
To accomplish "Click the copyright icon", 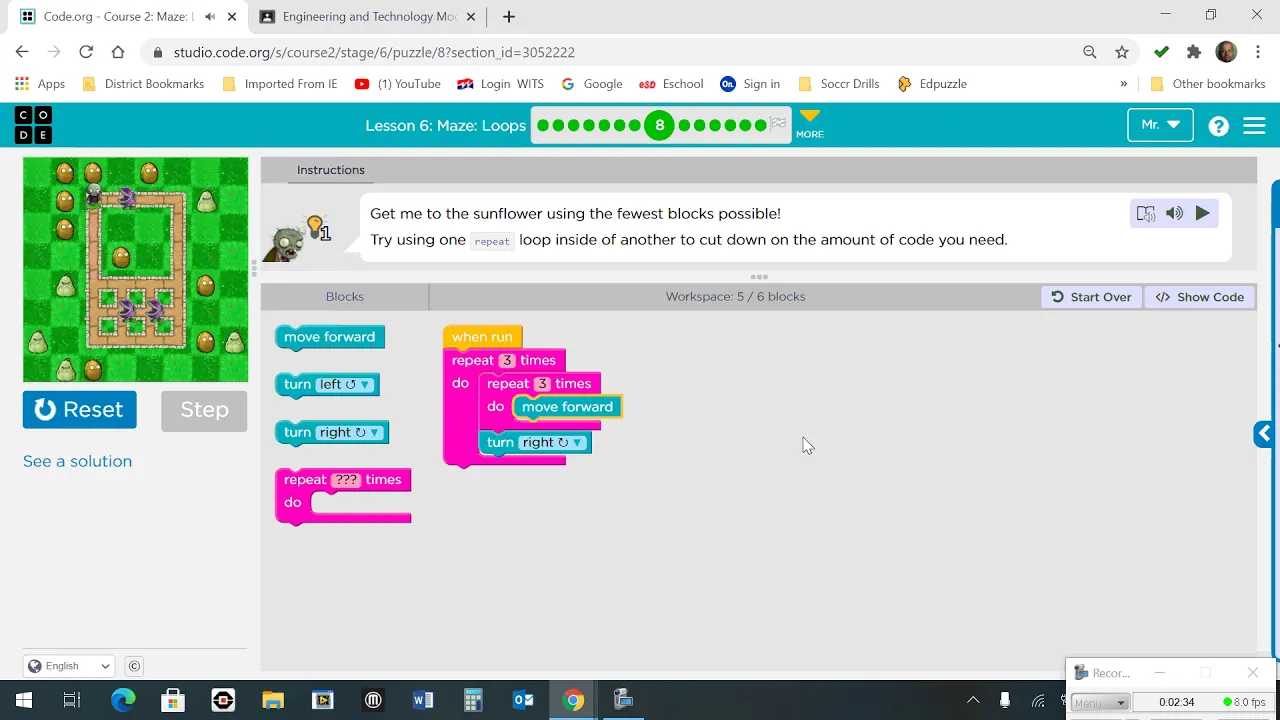I will pyautogui.click(x=134, y=666).
